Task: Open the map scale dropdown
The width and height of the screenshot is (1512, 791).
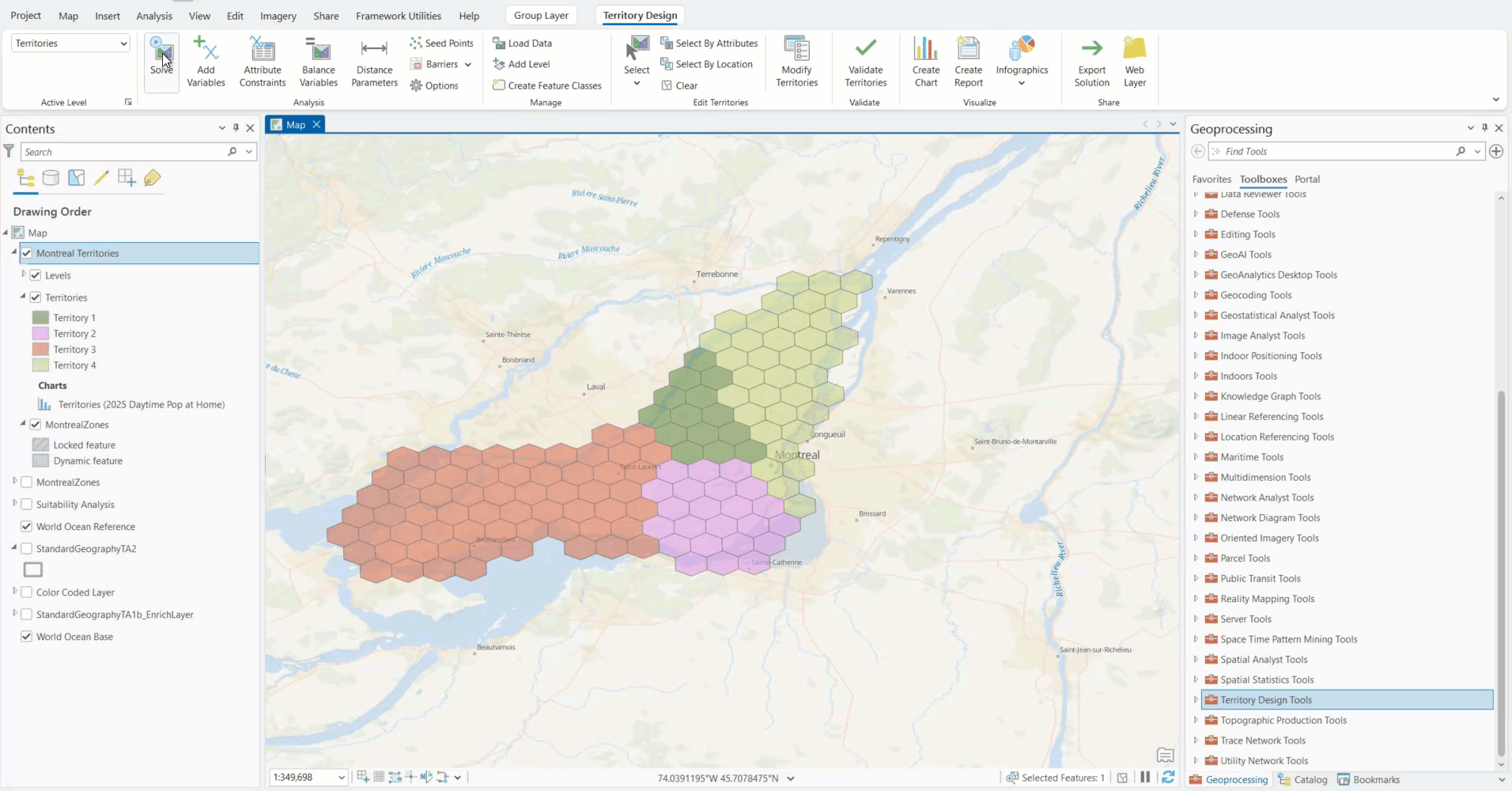Action: click(341, 777)
